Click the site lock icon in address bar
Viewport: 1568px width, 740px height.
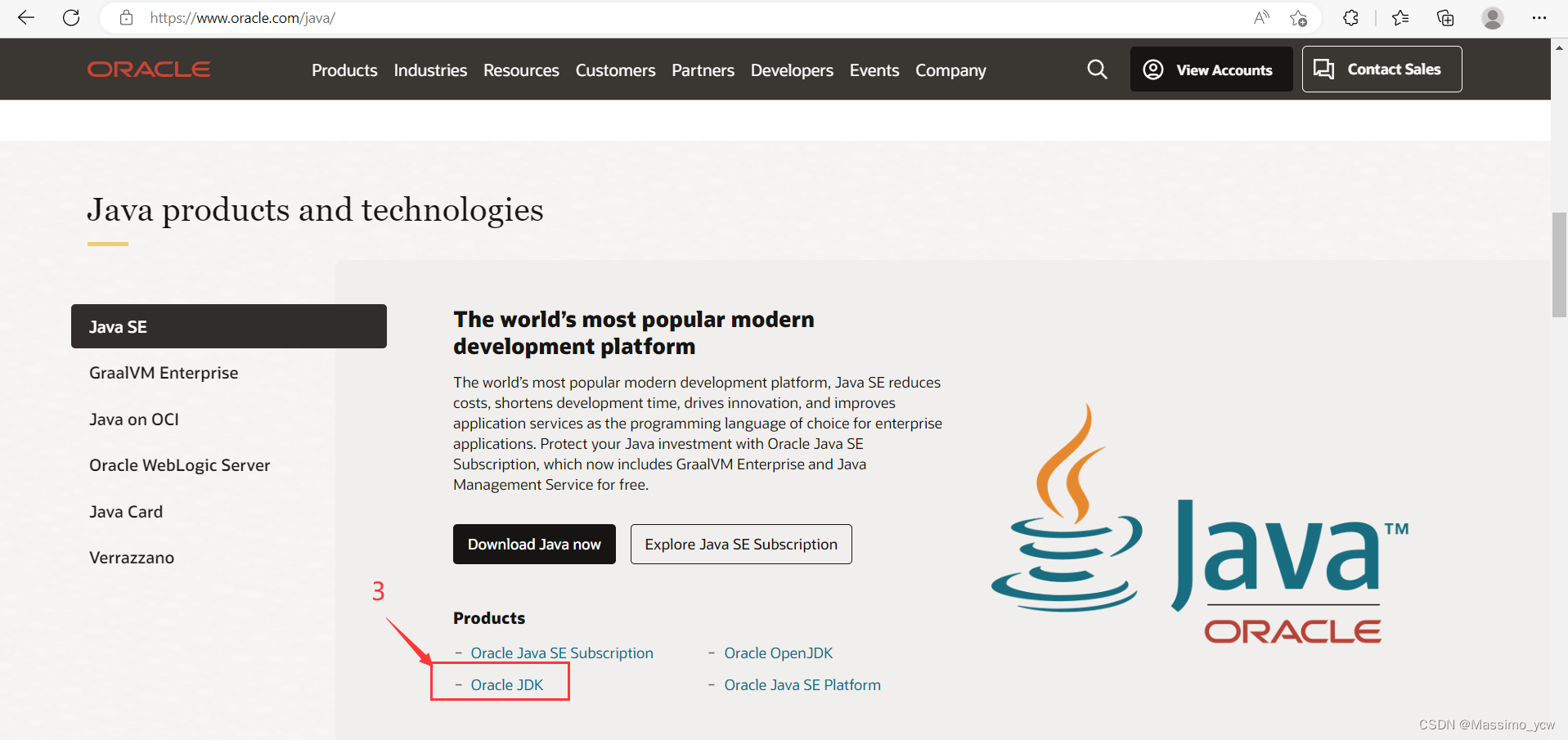(x=126, y=17)
